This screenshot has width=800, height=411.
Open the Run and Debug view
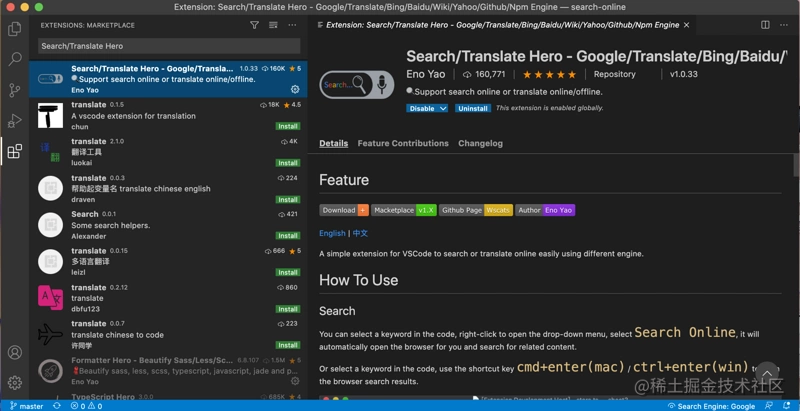(x=15, y=121)
